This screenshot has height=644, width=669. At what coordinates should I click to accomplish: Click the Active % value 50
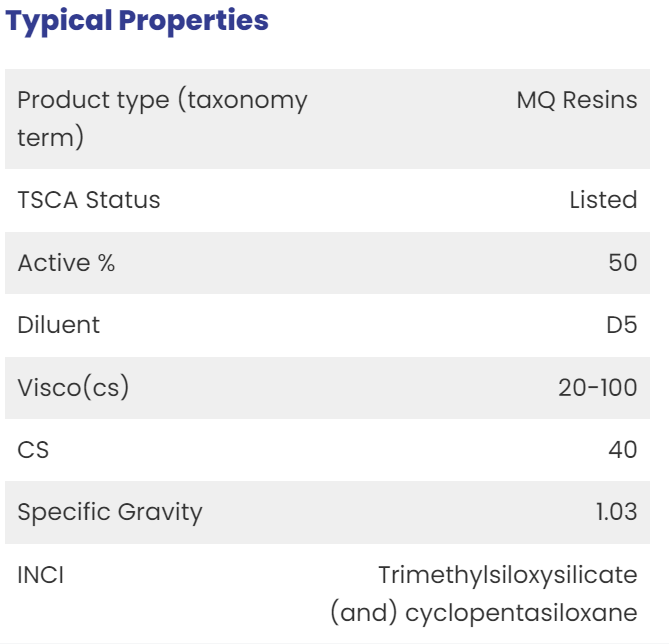pyautogui.click(x=623, y=262)
